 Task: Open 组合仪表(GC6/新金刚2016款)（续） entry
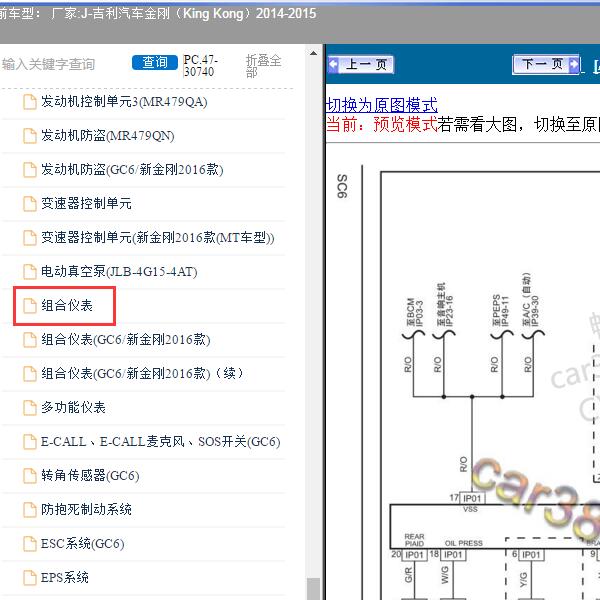[142, 373]
